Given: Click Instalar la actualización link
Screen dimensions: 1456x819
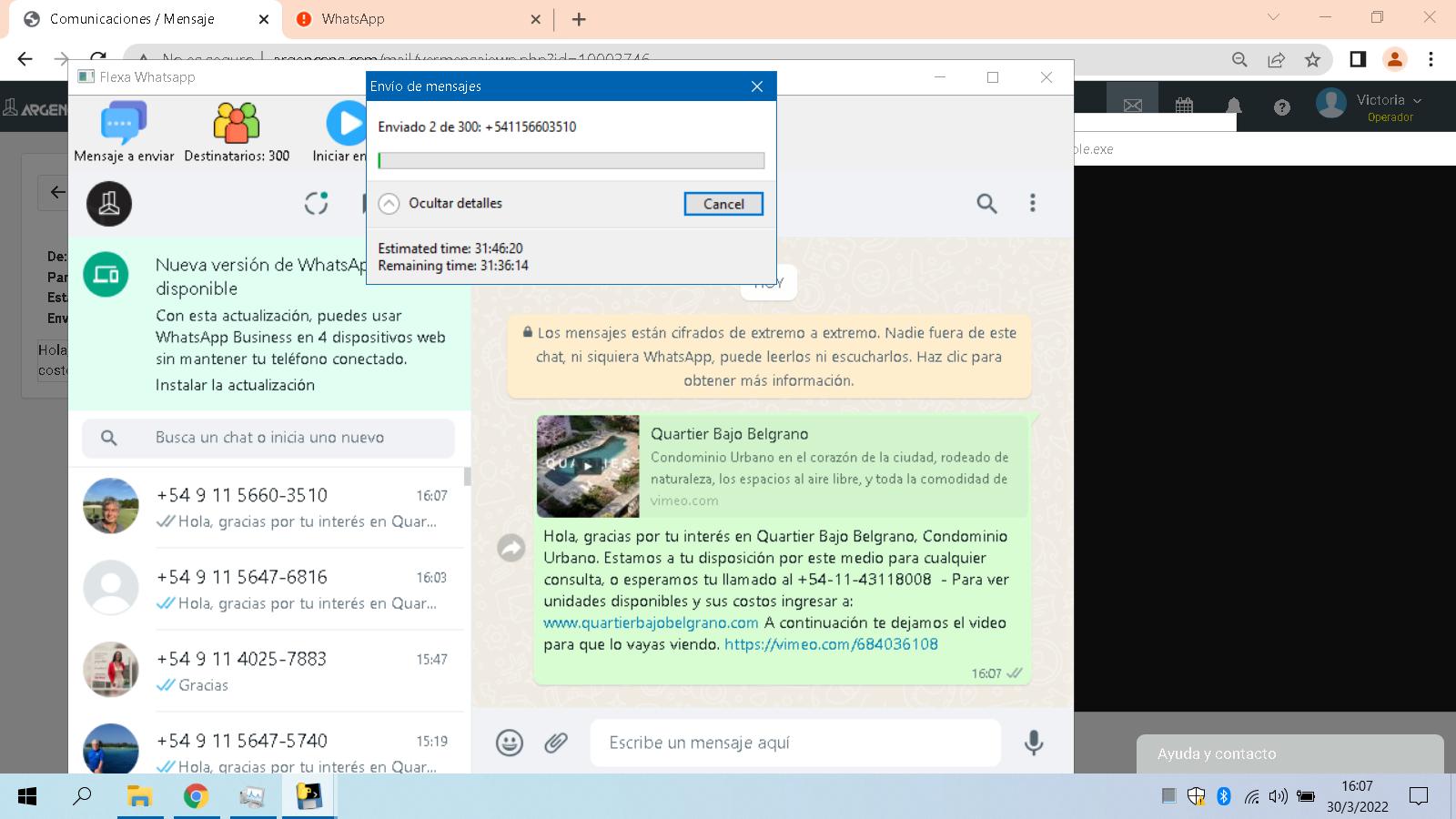Looking at the screenshot, I should pyautogui.click(x=235, y=385).
